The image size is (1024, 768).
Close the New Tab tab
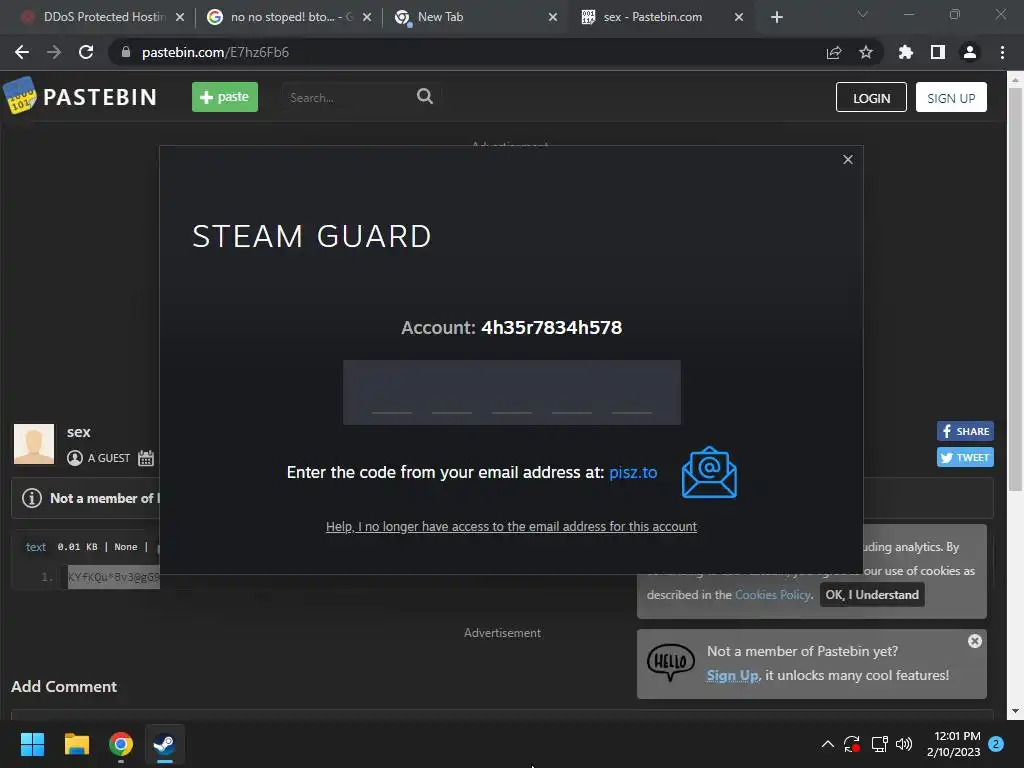click(552, 17)
